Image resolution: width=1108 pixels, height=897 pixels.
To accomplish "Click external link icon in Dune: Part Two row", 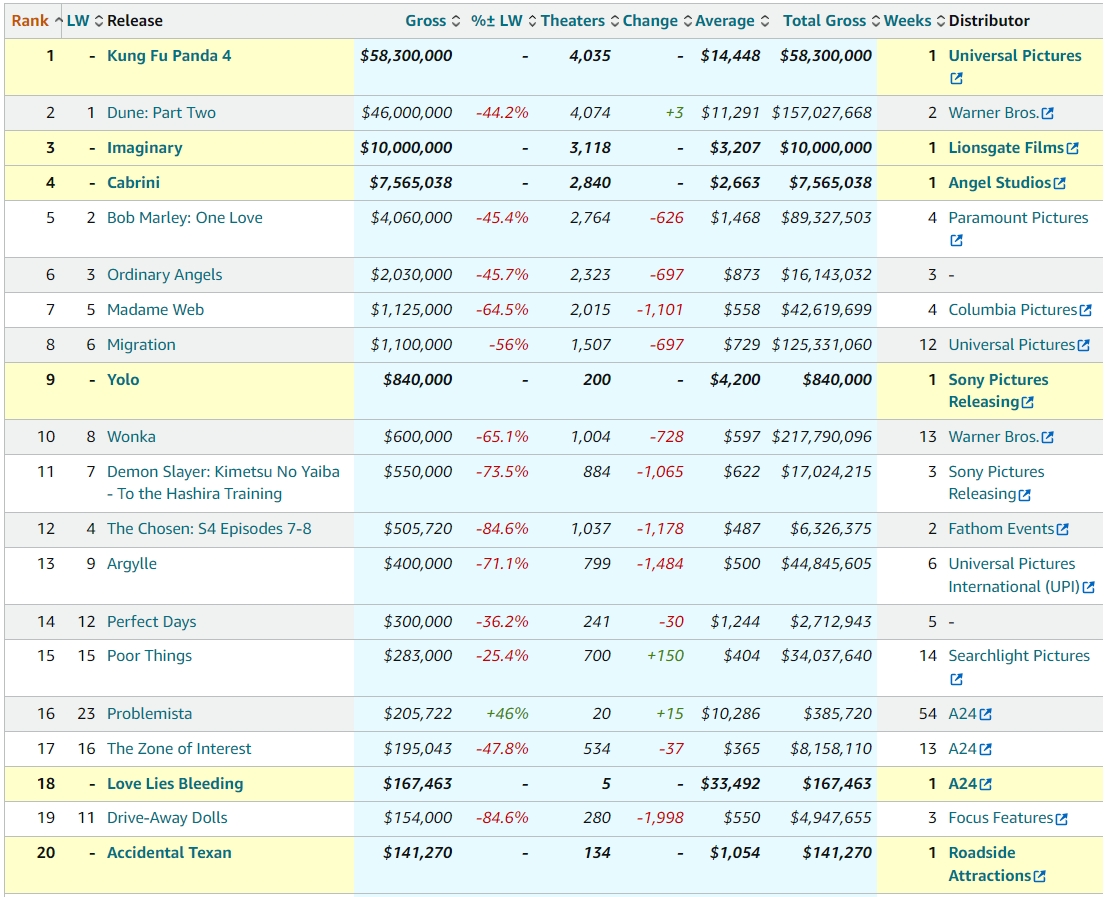I will 1047,113.
